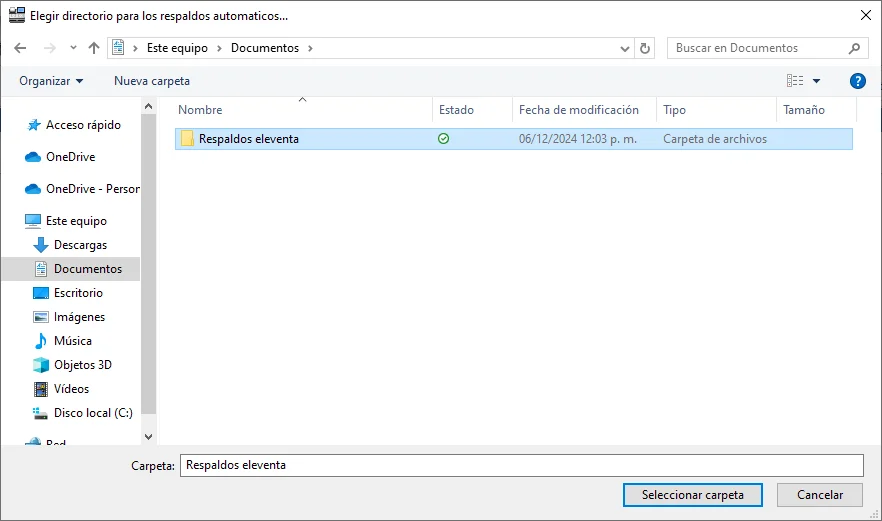
Task: Click the Respaldos eleventa folder icon
Action: coord(187,138)
